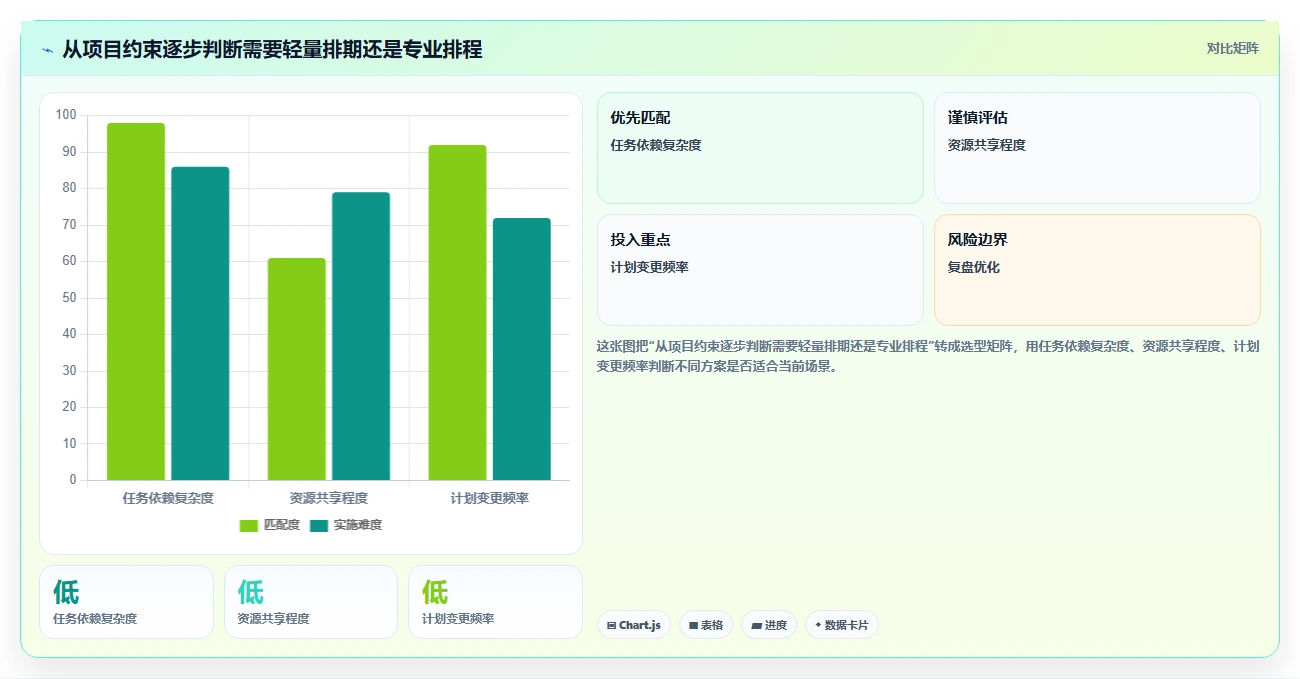
Task: Click 复盘优化 text in the 风险边界 card
Action: (x=974, y=267)
